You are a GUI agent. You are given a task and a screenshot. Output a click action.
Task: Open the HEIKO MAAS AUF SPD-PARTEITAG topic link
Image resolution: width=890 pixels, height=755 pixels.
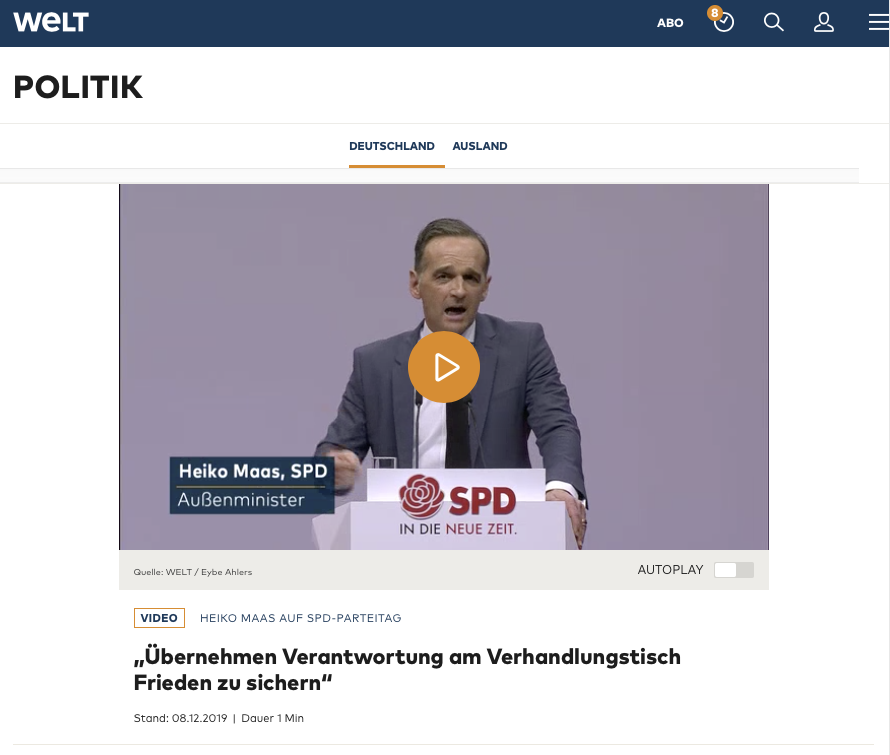300,618
